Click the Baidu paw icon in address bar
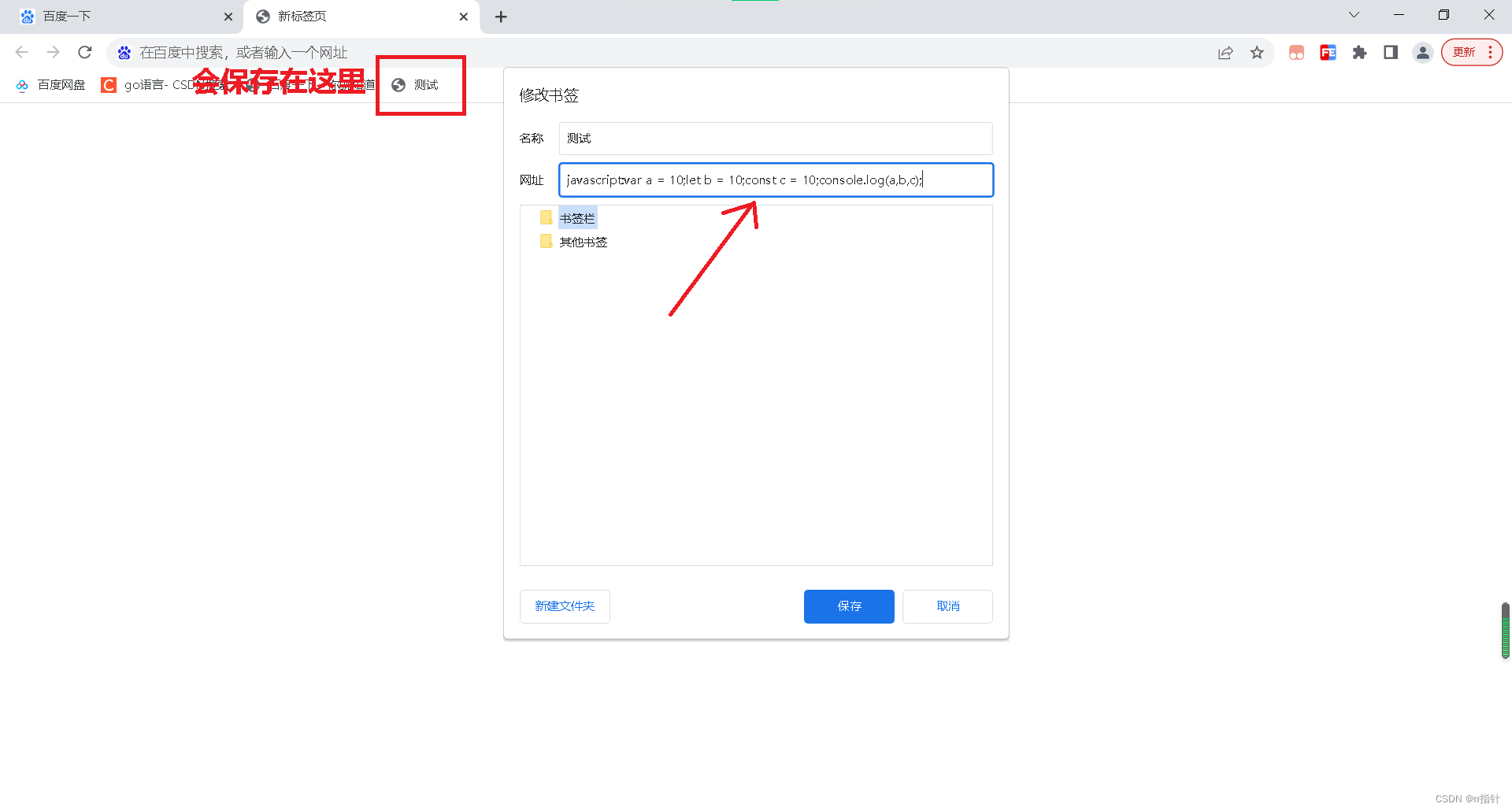The width and height of the screenshot is (1512, 811). tap(124, 53)
